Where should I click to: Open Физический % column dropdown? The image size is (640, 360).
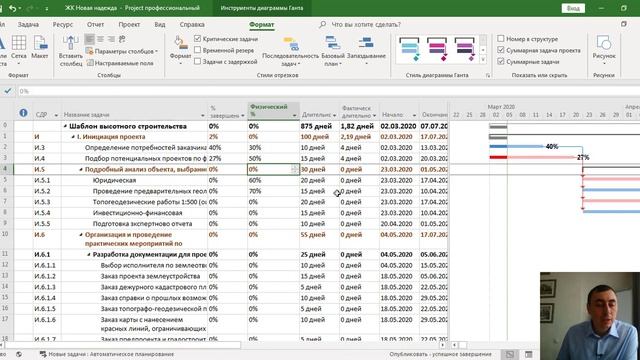click(294, 116)
